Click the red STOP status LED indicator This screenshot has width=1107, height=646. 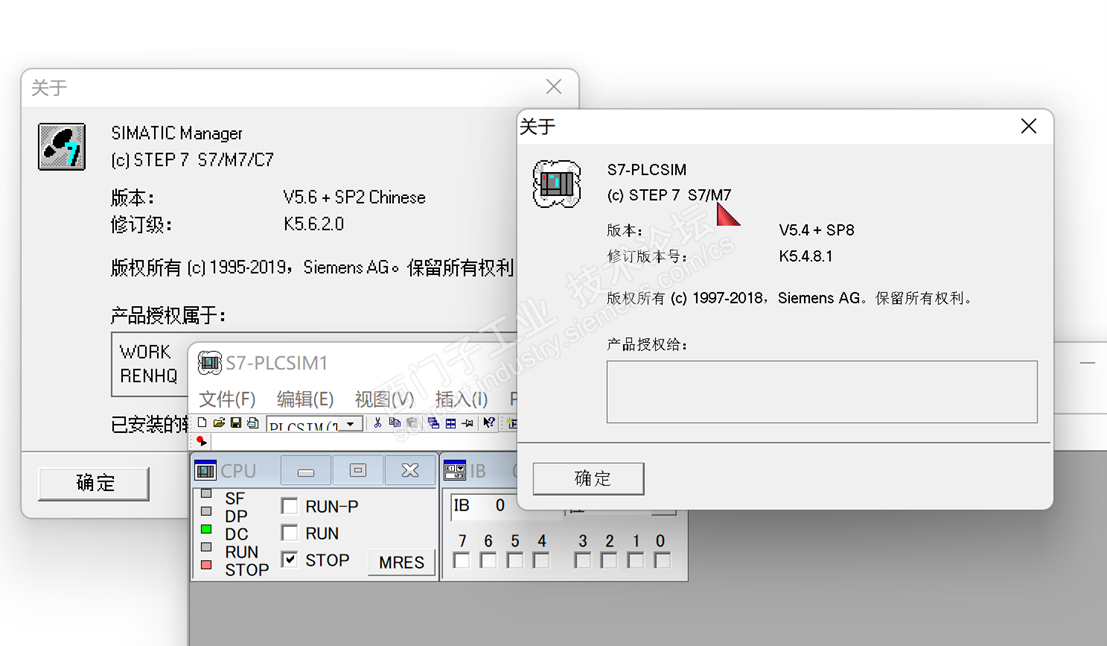pyautogui.click(x=206, y=565)
